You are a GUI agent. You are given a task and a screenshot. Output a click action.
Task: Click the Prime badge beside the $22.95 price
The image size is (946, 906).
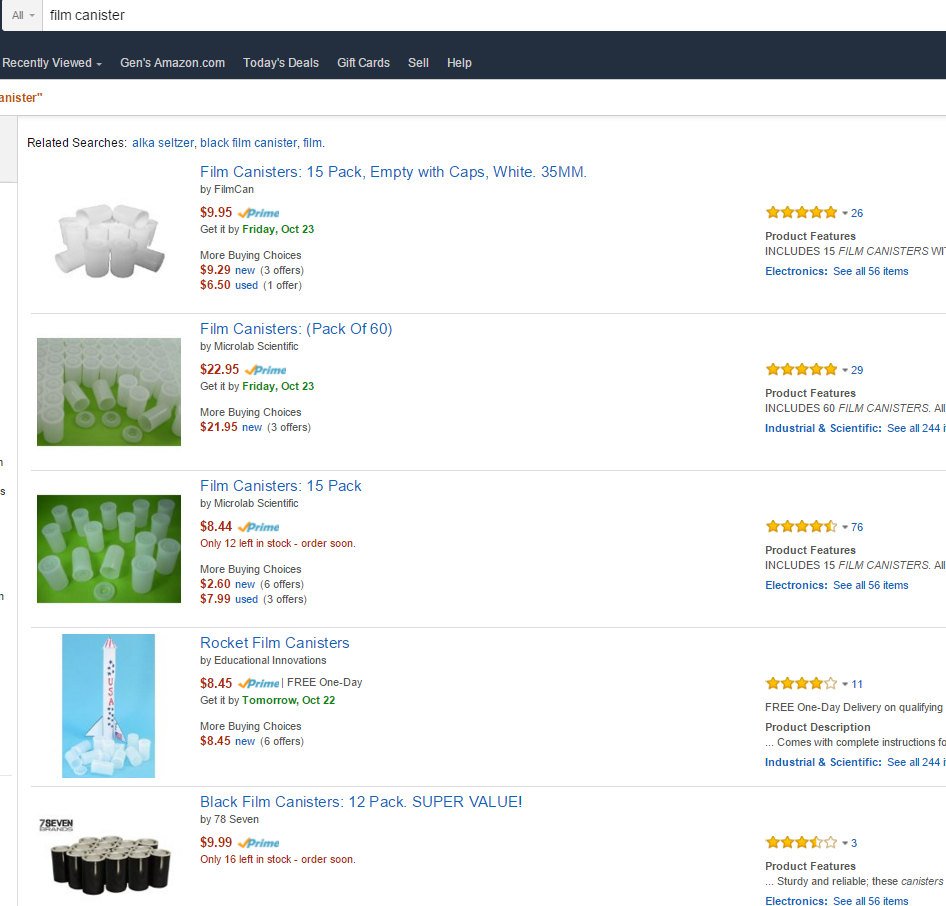point(266,370)
